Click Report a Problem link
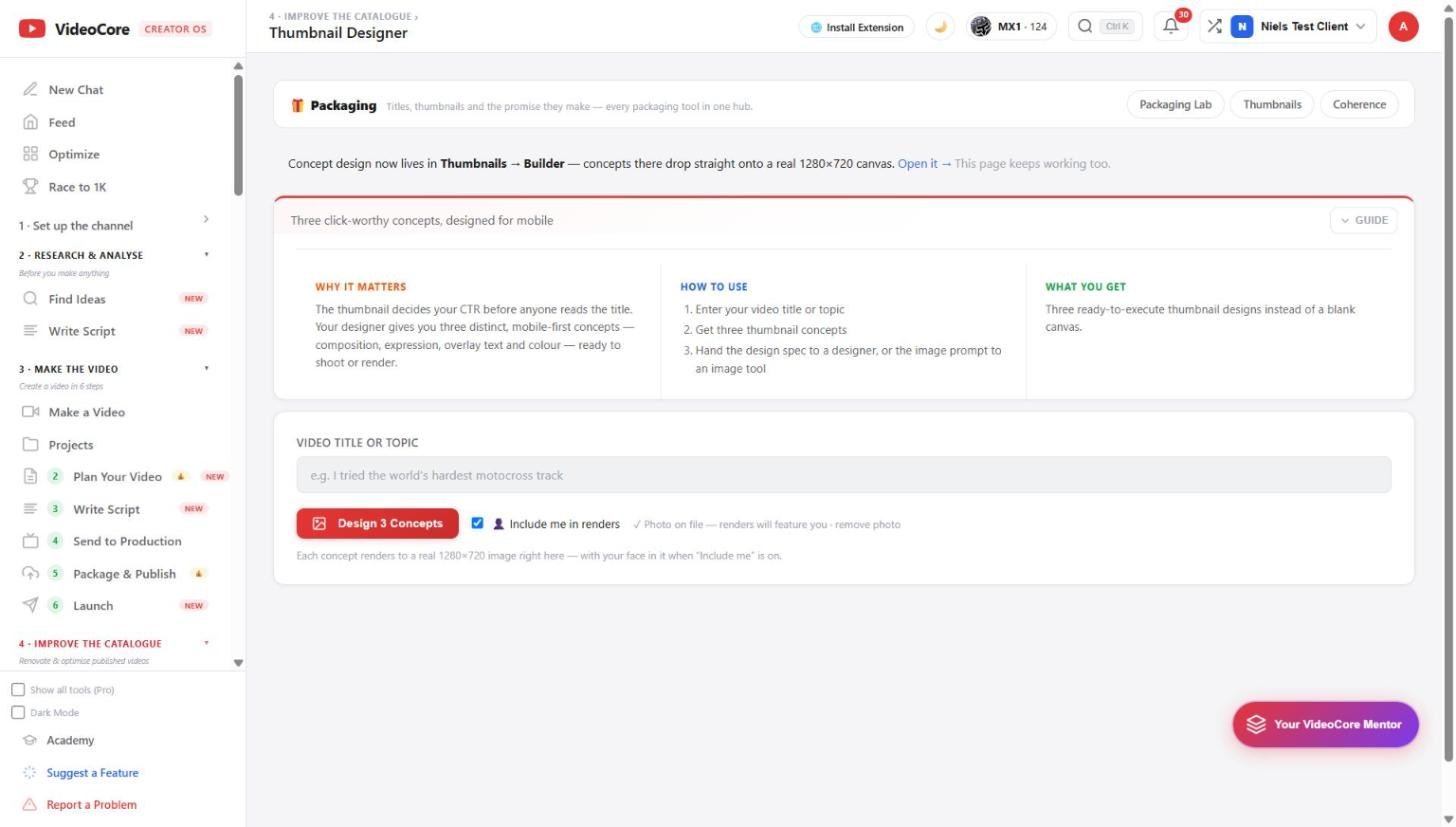 click(91, 805)
